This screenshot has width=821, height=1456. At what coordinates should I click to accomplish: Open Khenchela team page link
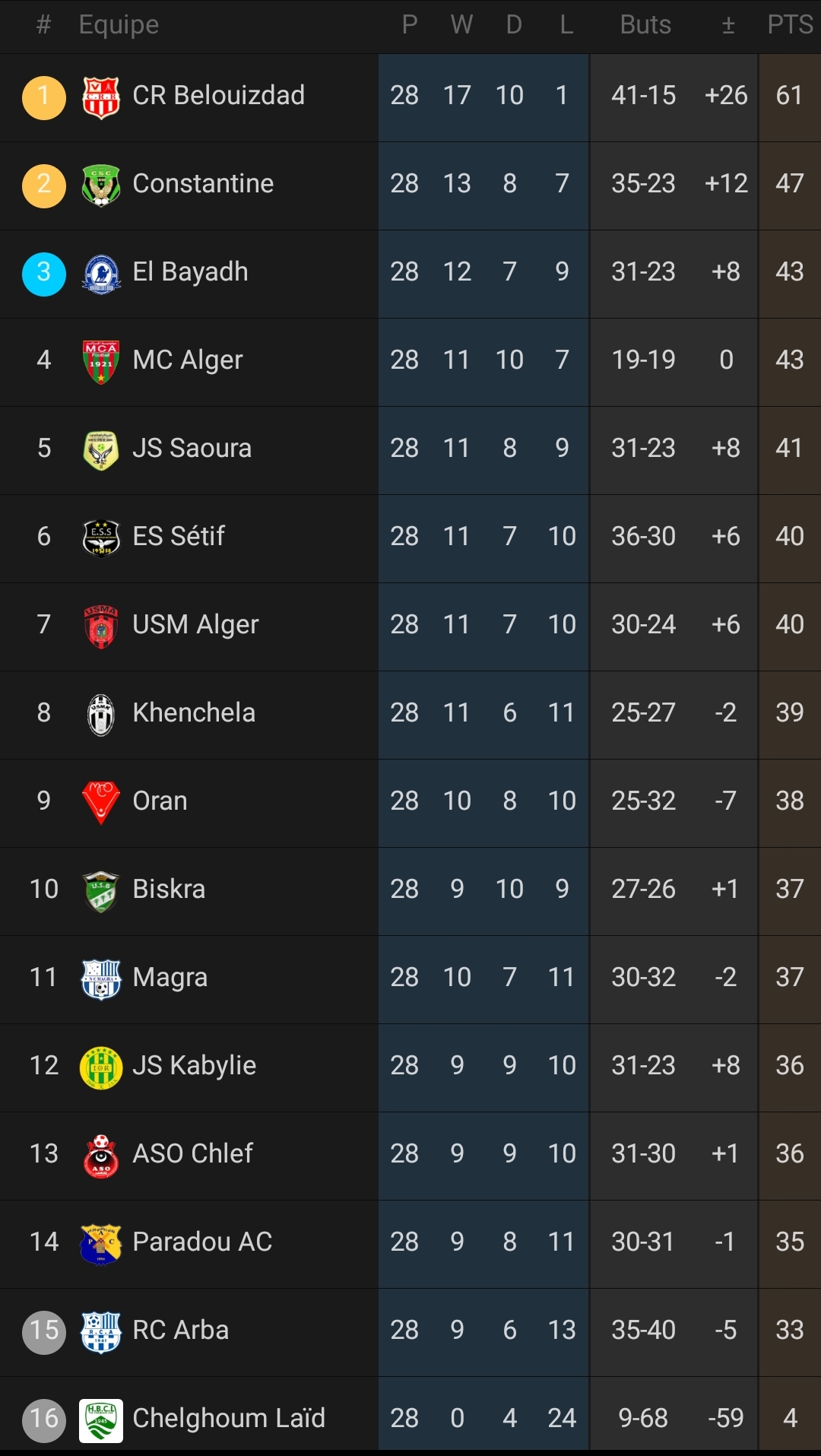[x=194, y=712]
